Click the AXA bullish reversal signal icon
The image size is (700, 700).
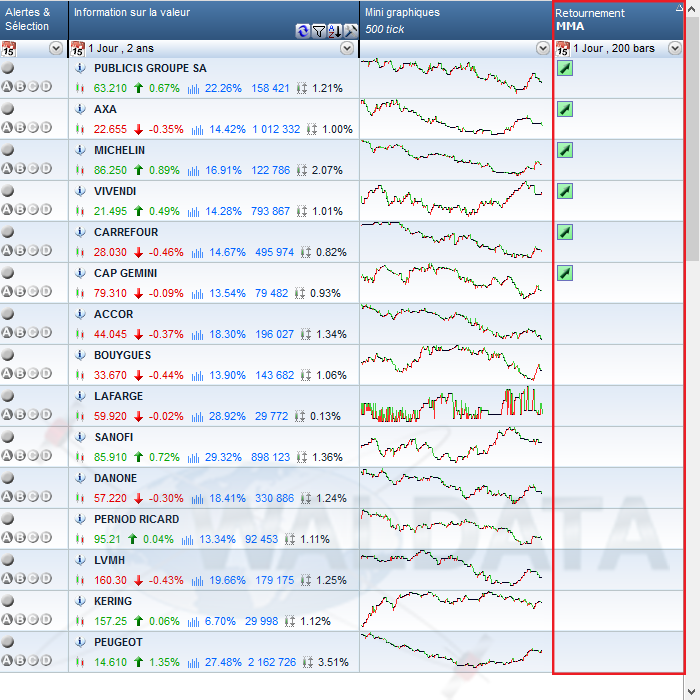click(x=565, y=109)
